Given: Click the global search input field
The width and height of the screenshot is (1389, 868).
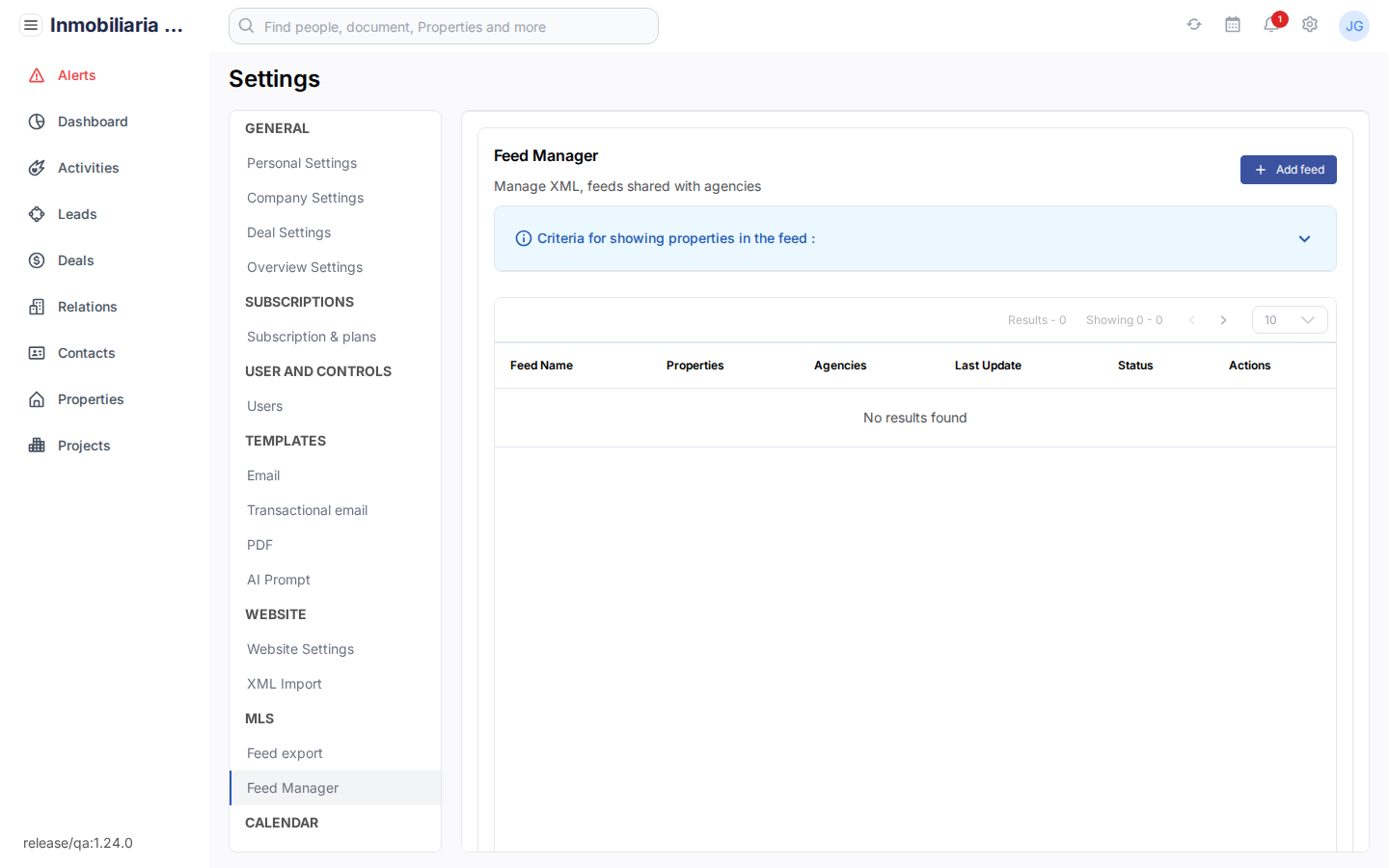Looking at the screenshot, I should (x=444, y=26).
